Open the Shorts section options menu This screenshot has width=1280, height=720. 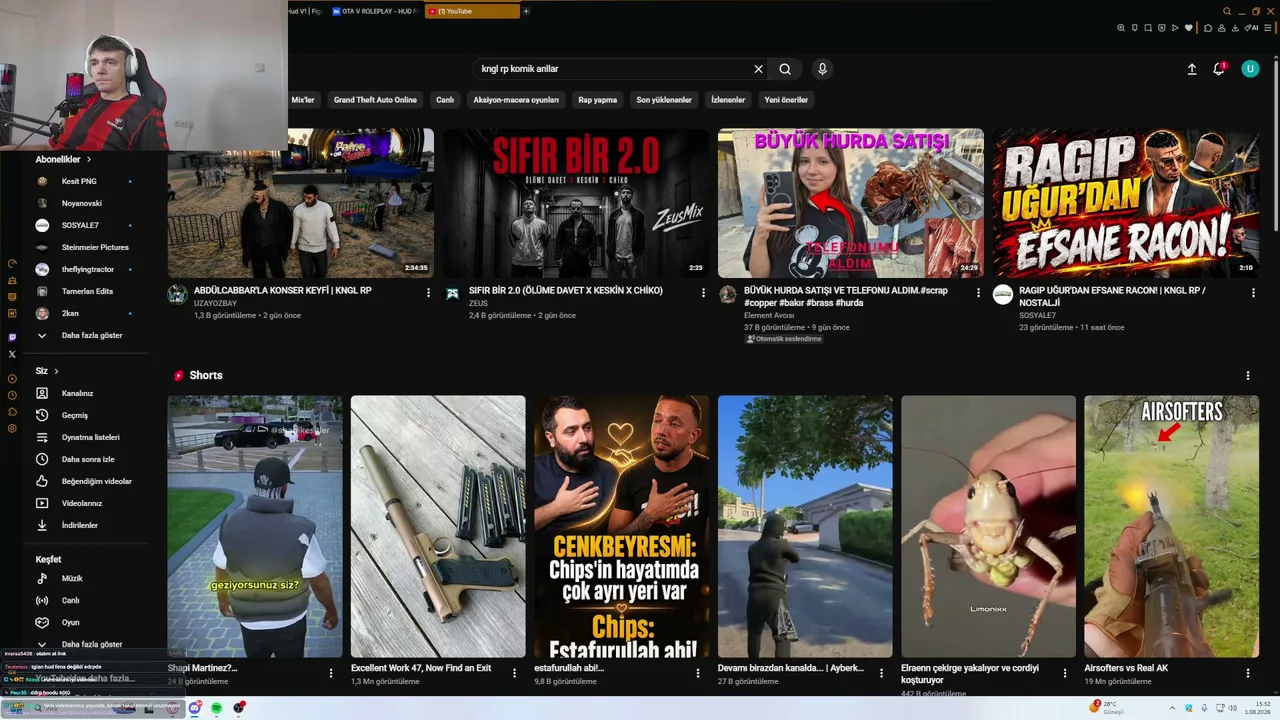click(1247, 375)
